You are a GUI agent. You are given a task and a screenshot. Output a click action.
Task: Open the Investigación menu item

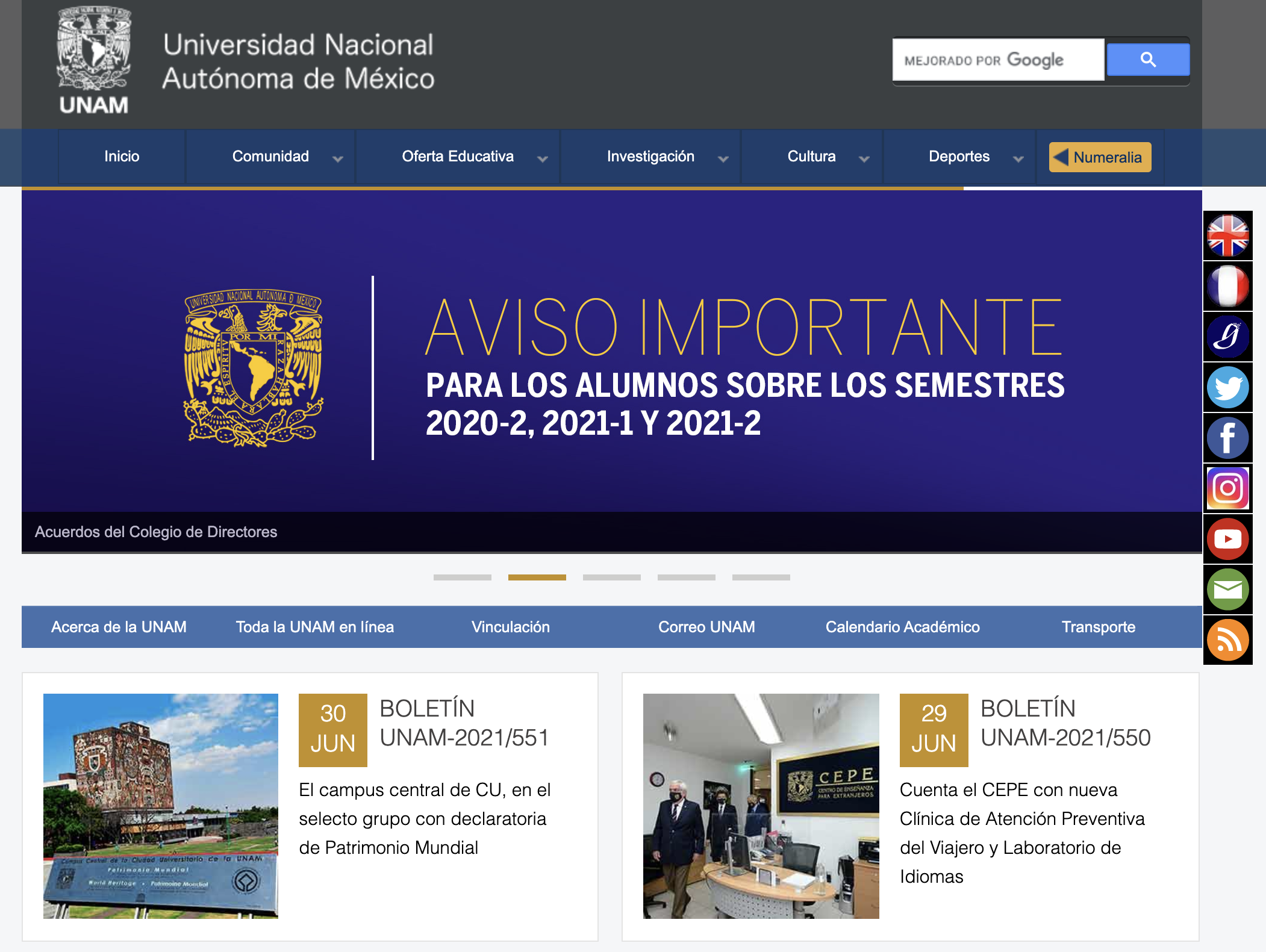pos(650,157)
